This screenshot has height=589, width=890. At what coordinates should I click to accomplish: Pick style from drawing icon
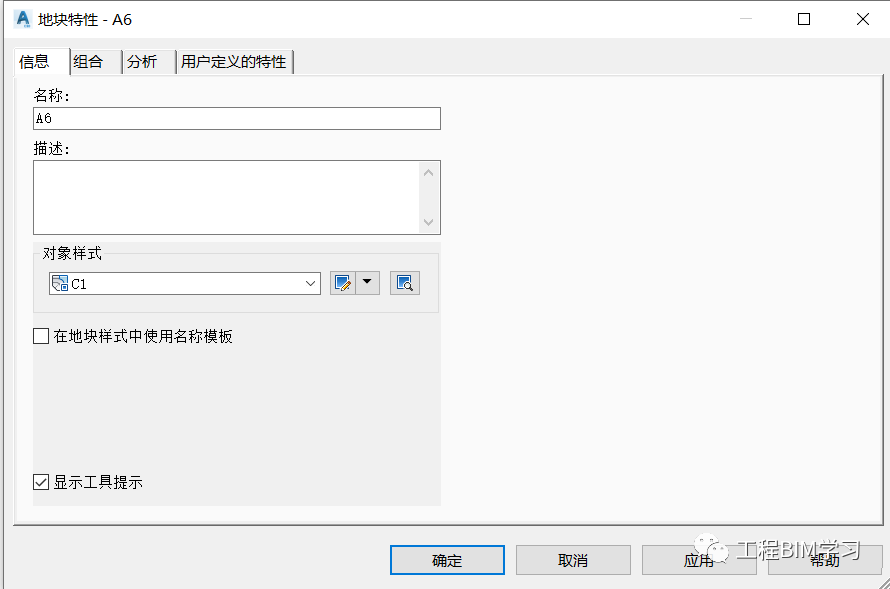(405, 283)
